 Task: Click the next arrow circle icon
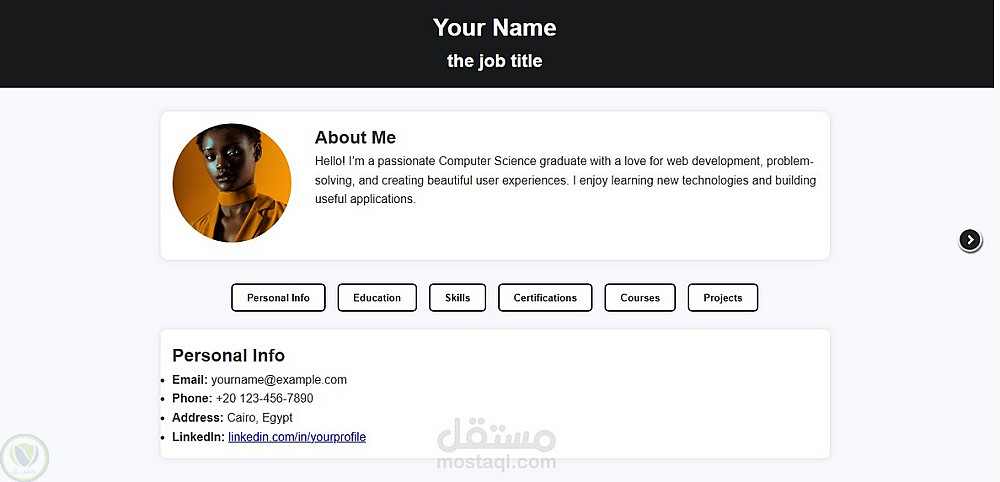970,240
